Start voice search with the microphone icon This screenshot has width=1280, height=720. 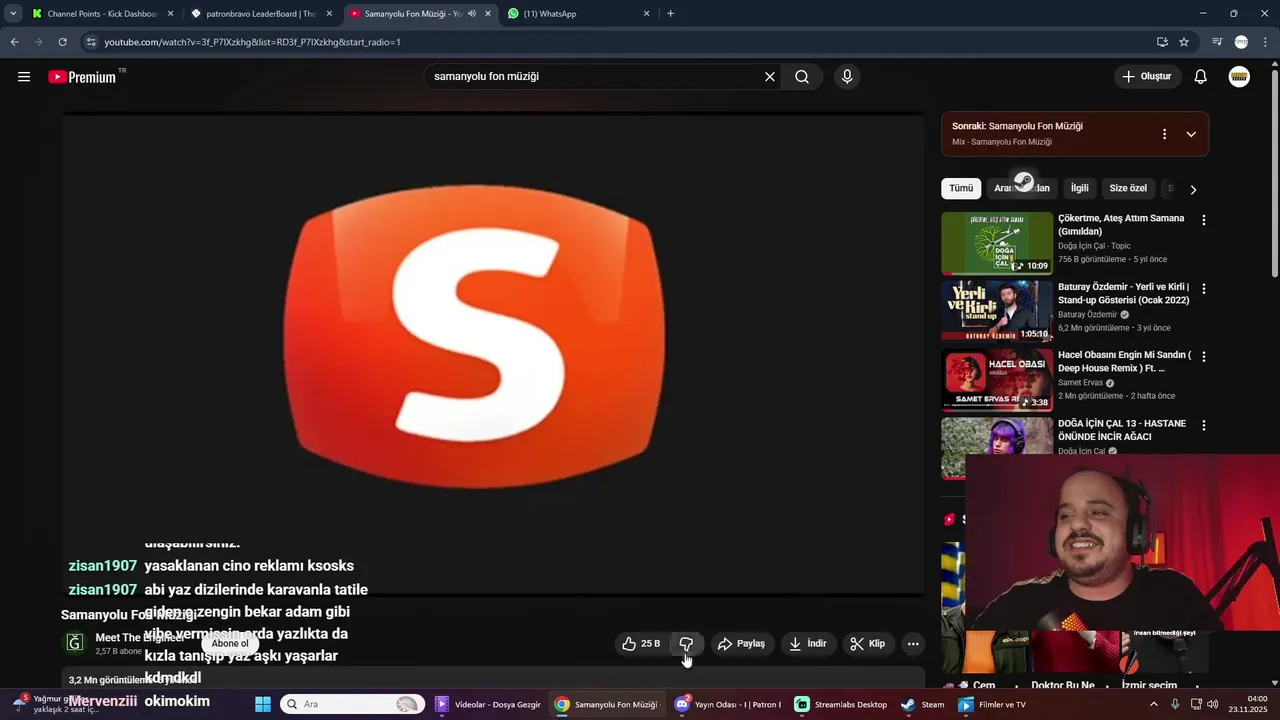847,77
